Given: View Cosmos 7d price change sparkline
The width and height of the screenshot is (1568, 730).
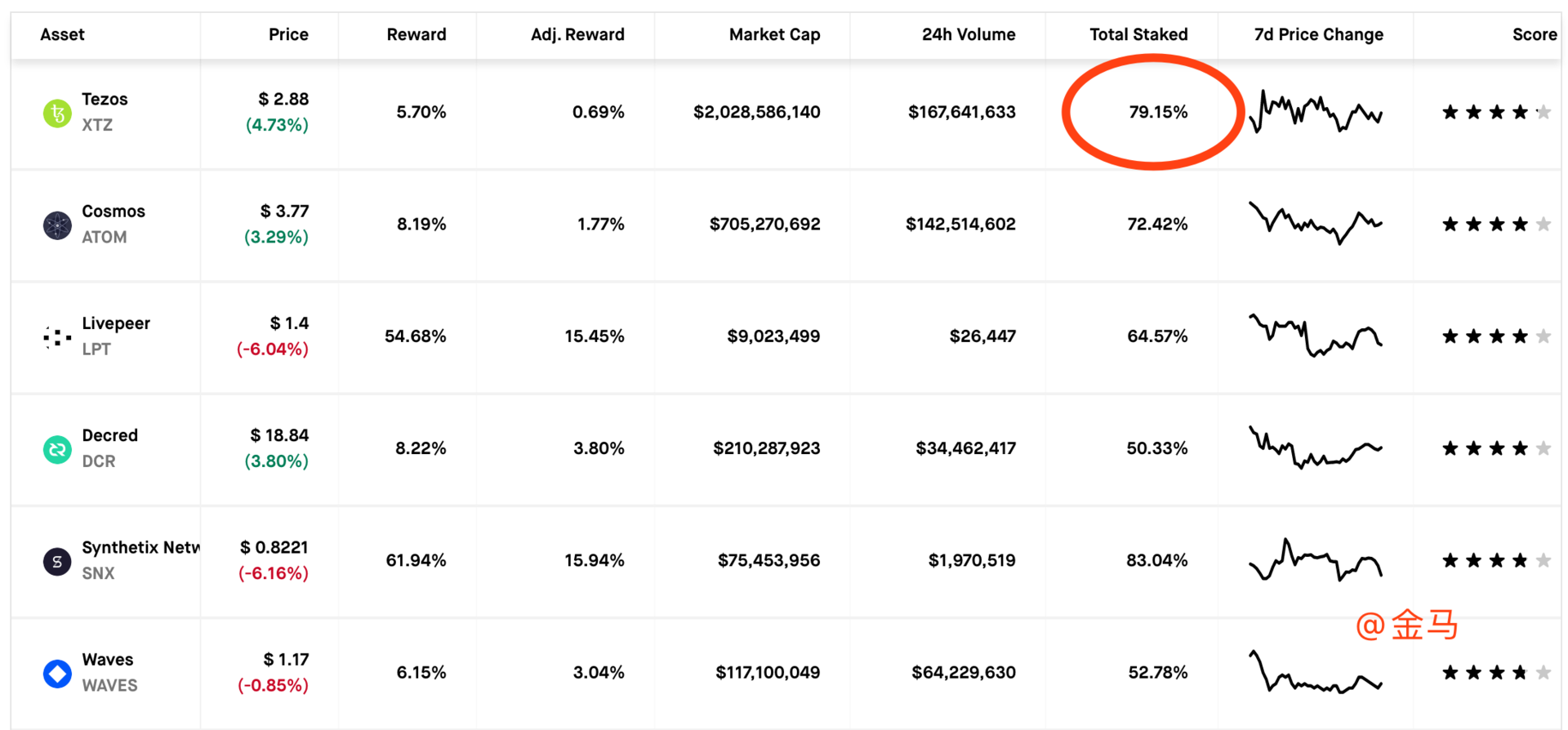Looking at the screenshot, I should (1315, 223).
